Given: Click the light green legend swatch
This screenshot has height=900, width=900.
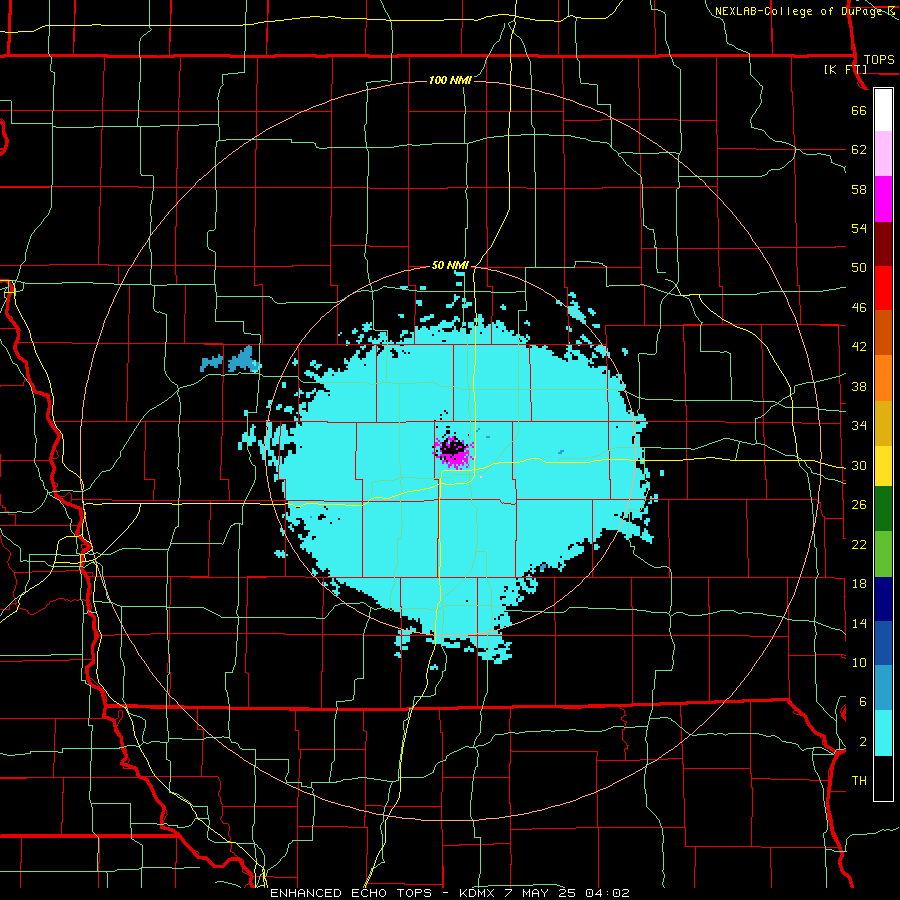Looking at the screenshot, I should (x=883, y=554).
